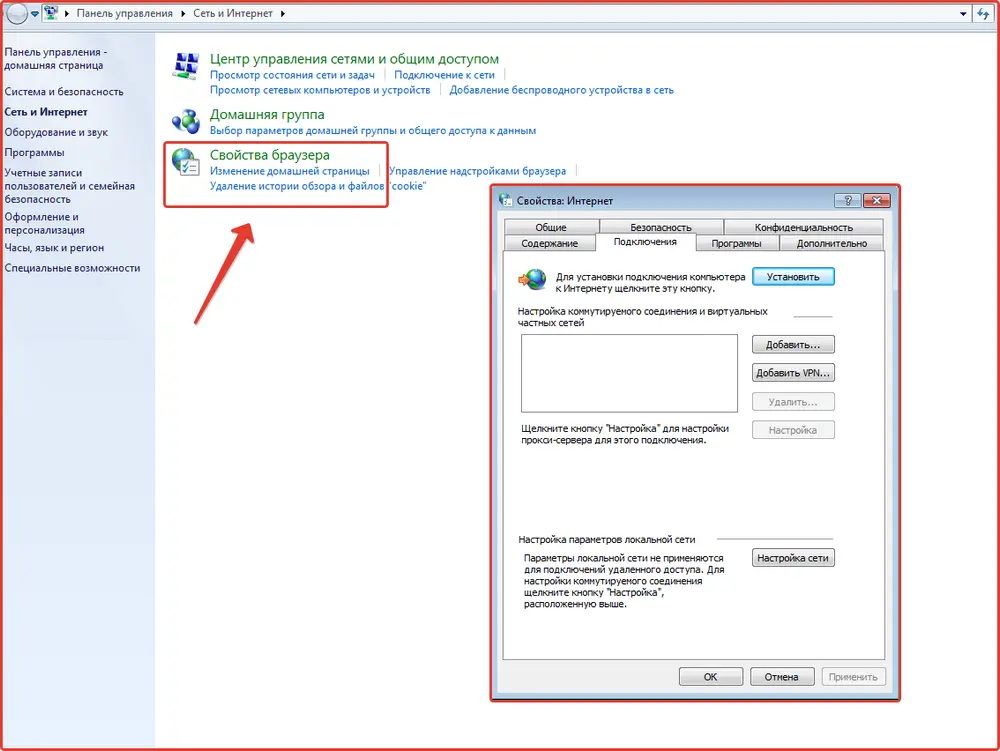Click the Homegroup (Домашняя группа) icon
Screen dimensions: 1000x751
coord(186,122)
